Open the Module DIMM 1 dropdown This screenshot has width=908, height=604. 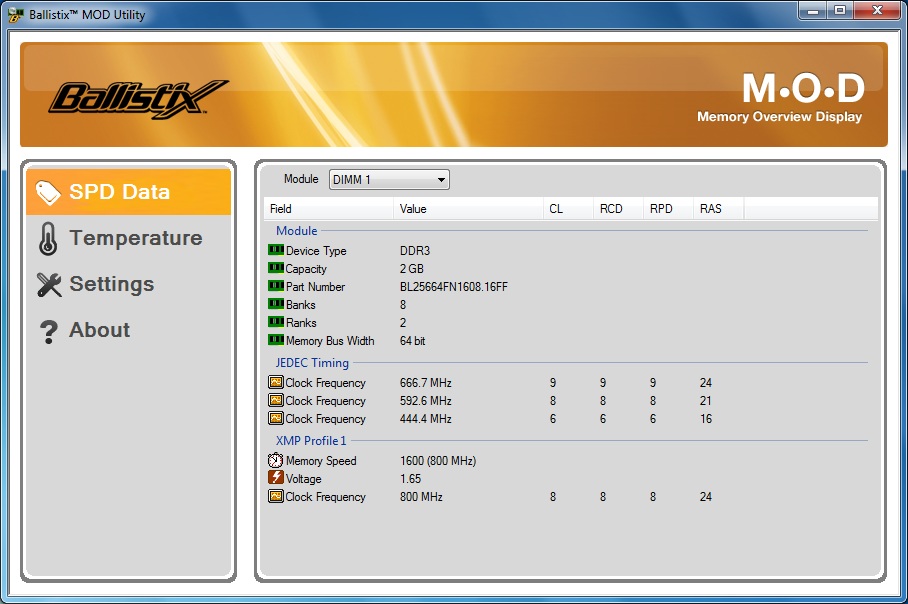[389, 180]
